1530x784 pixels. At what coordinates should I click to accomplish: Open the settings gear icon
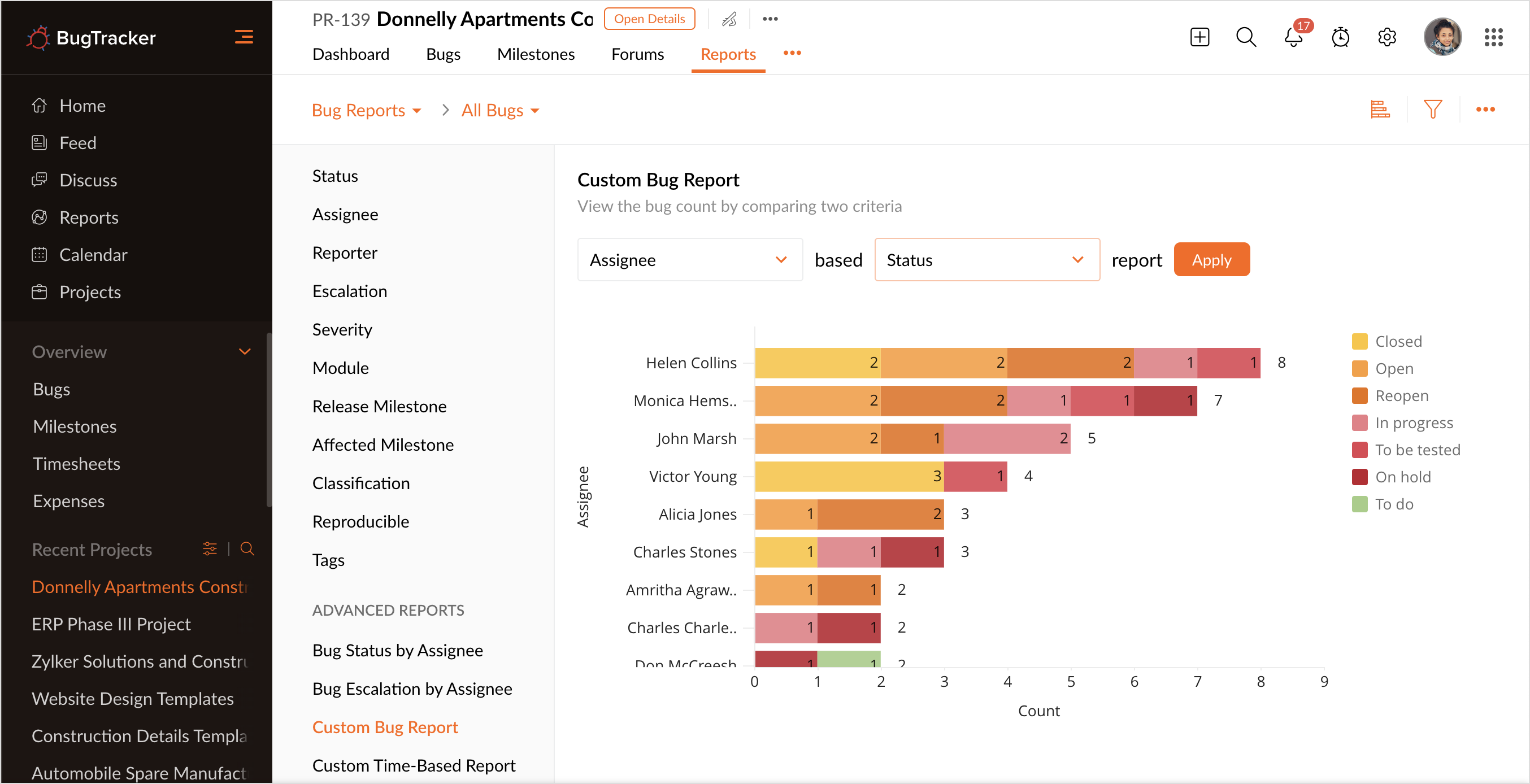[x=1387, y=37]
